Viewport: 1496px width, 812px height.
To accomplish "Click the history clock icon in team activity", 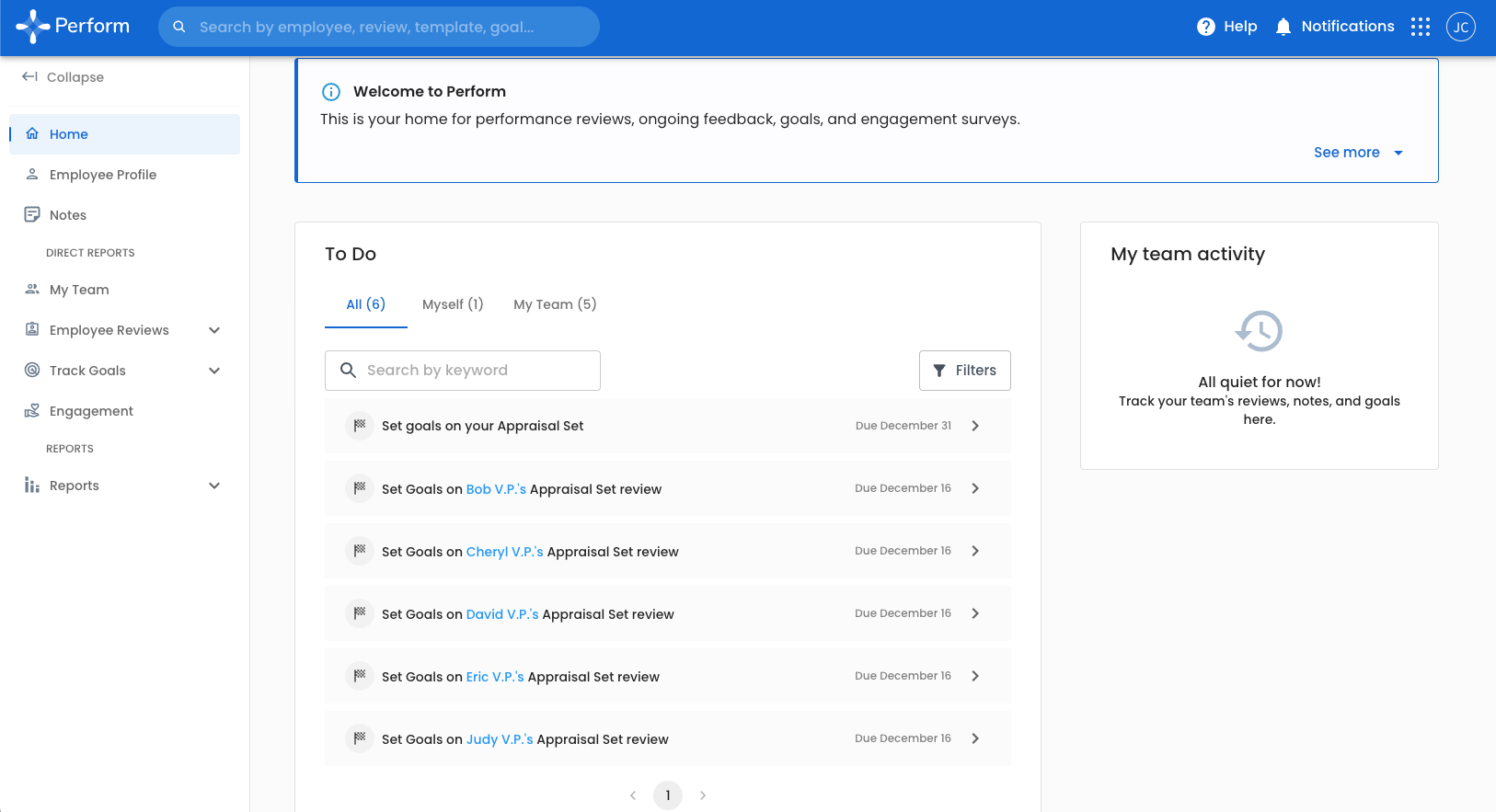I will (x=1259, y=331).
